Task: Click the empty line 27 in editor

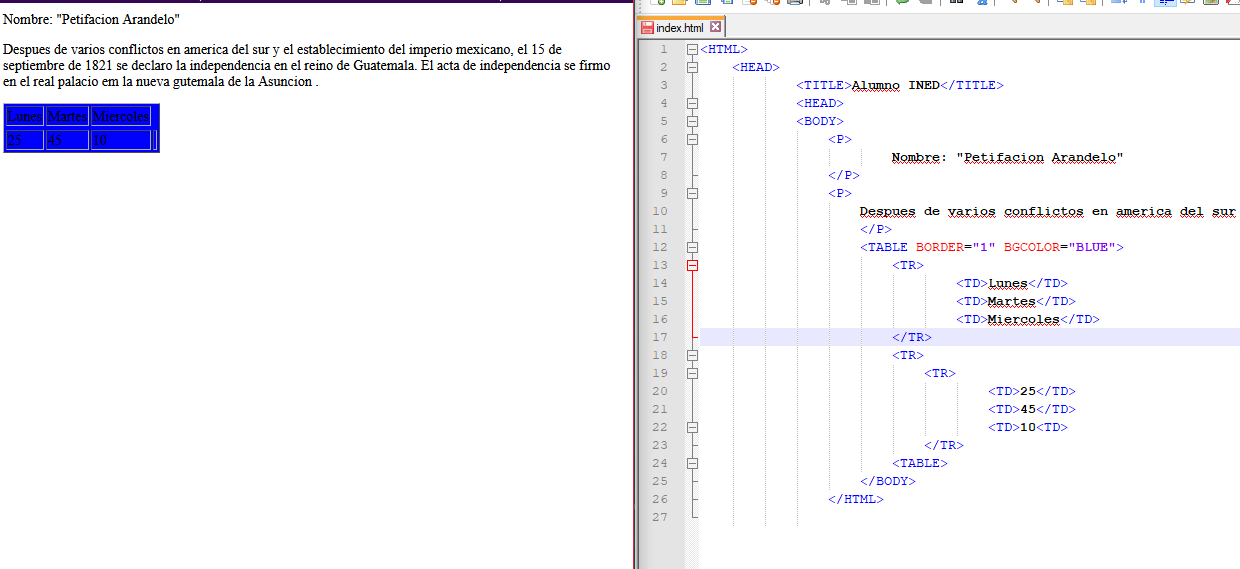Action: point(900,517)
